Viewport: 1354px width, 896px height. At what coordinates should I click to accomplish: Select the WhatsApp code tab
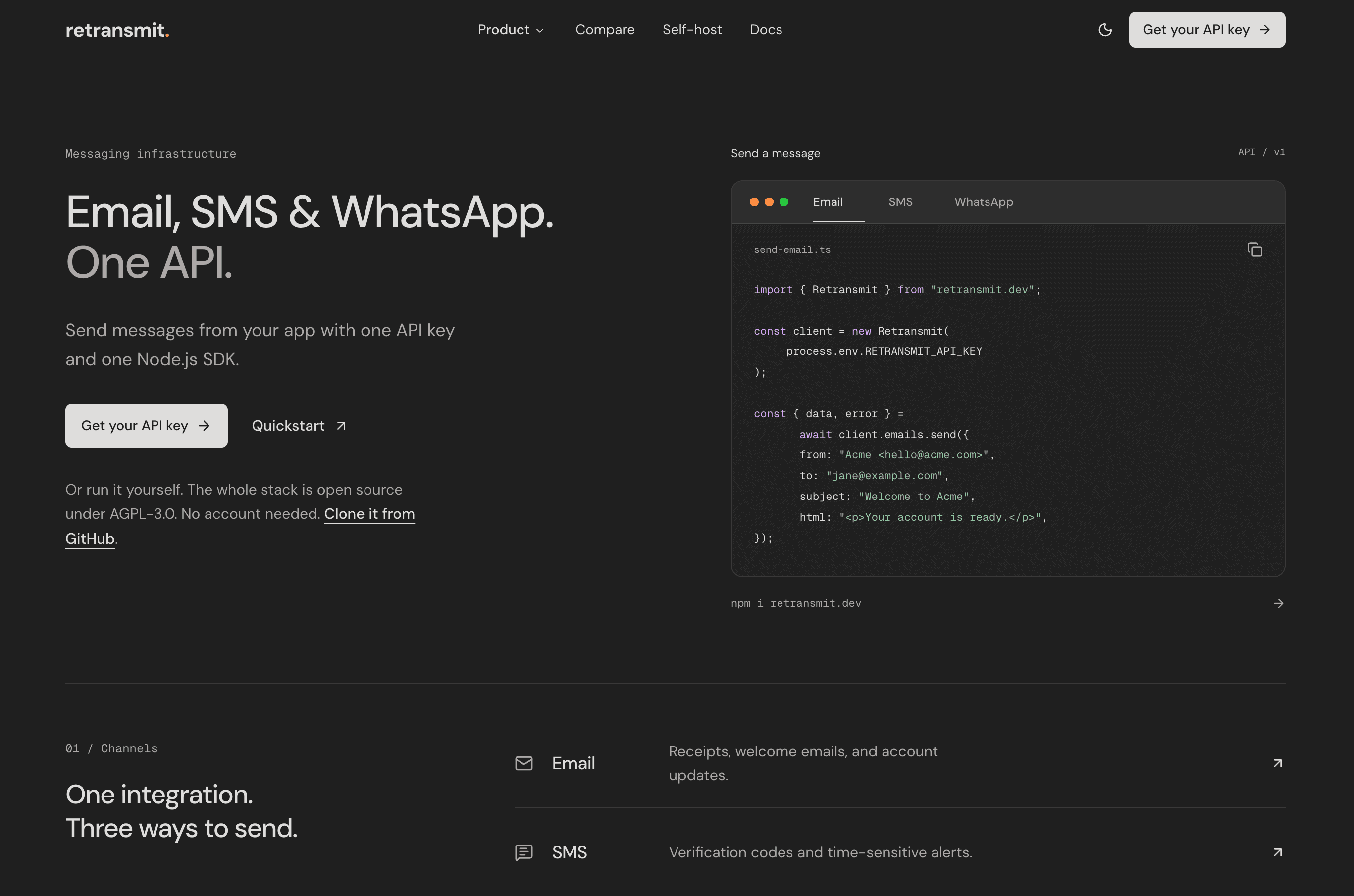pos(983,202)
